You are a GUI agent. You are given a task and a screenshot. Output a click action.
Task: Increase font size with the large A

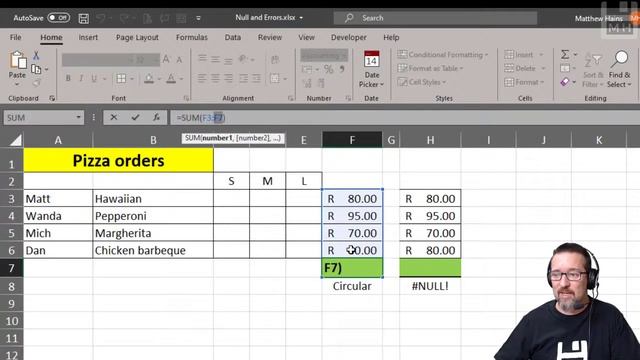[x=166, y=60]
